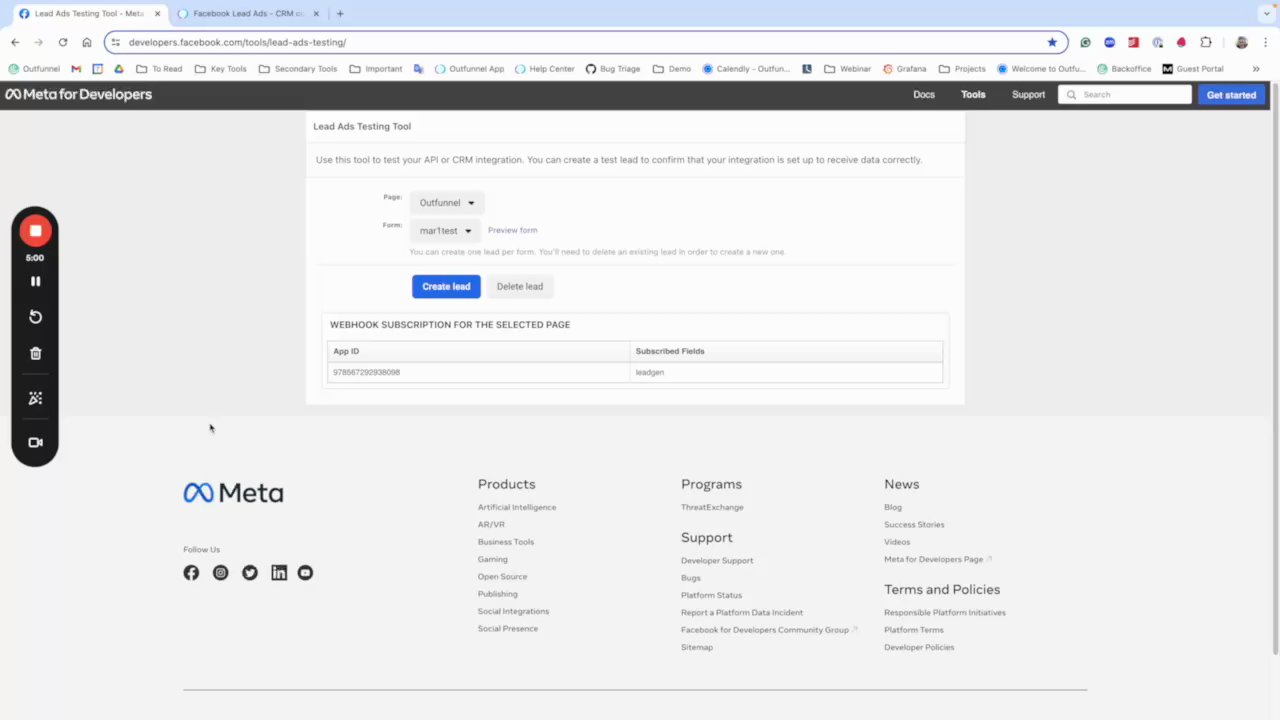The image size is (1280, 720).
Task: Click the Get started button
Action: [x=1231, y=95]
